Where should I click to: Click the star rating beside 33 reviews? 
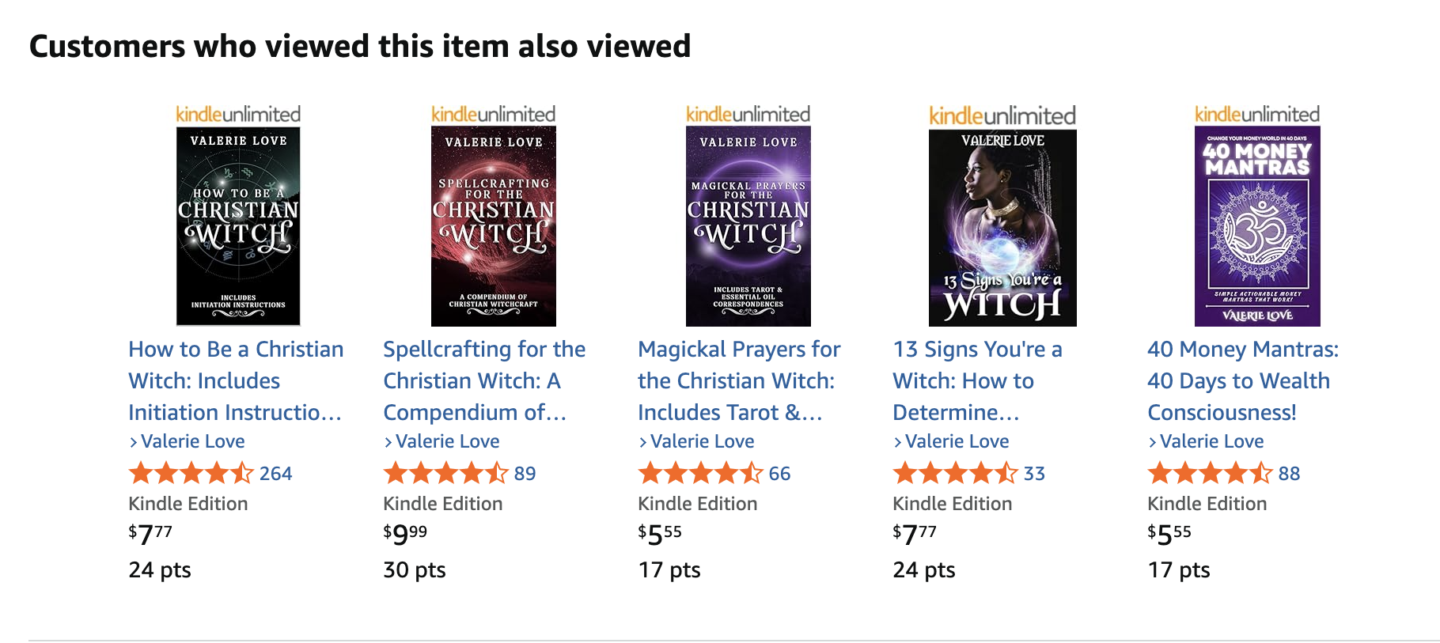click(955, 473)
